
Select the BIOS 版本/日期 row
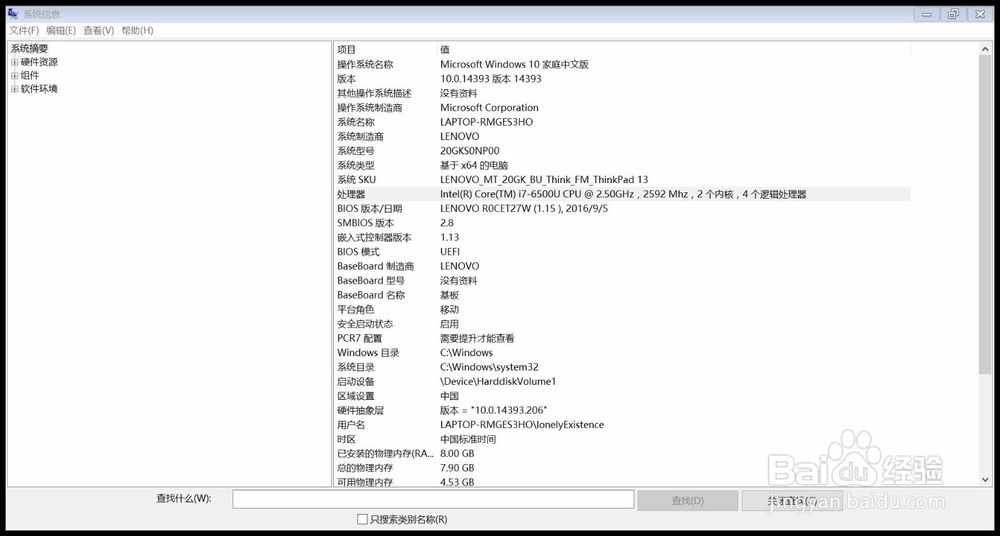pyautogui.click(x=622, y=208)
